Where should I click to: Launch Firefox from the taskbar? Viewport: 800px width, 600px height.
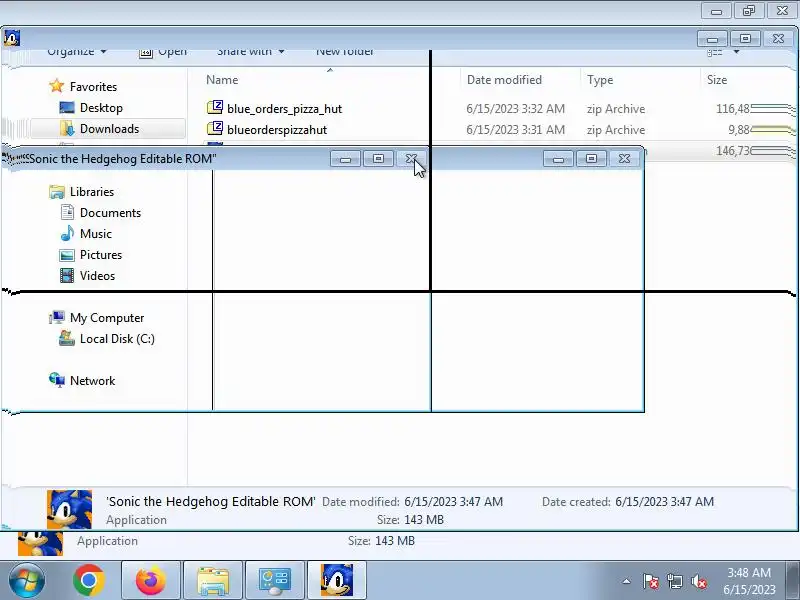point(151,580)
